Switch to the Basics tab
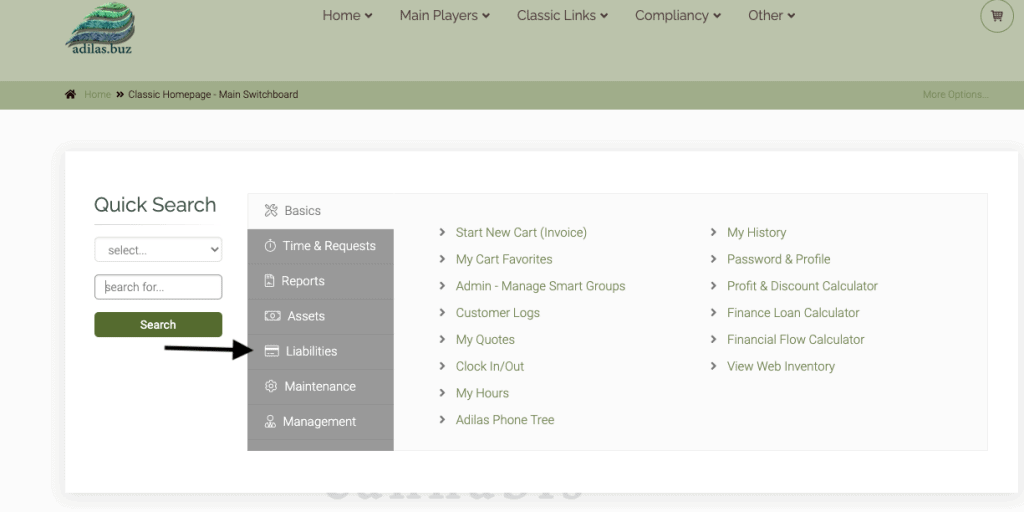The height and width of the screenshot is (512, 1024). click(321, 211)
